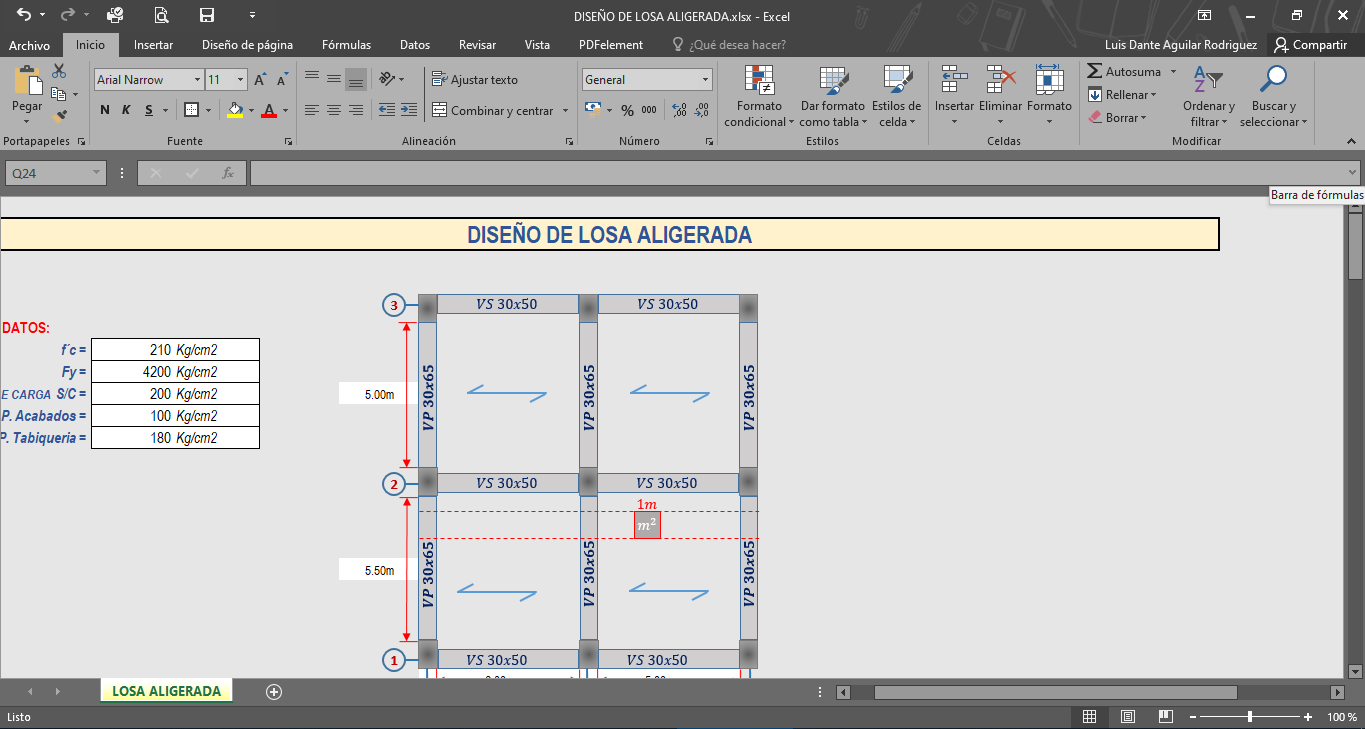
Task: Expand the Name Box dropdown arrow
Action: [x=97, y=173]
